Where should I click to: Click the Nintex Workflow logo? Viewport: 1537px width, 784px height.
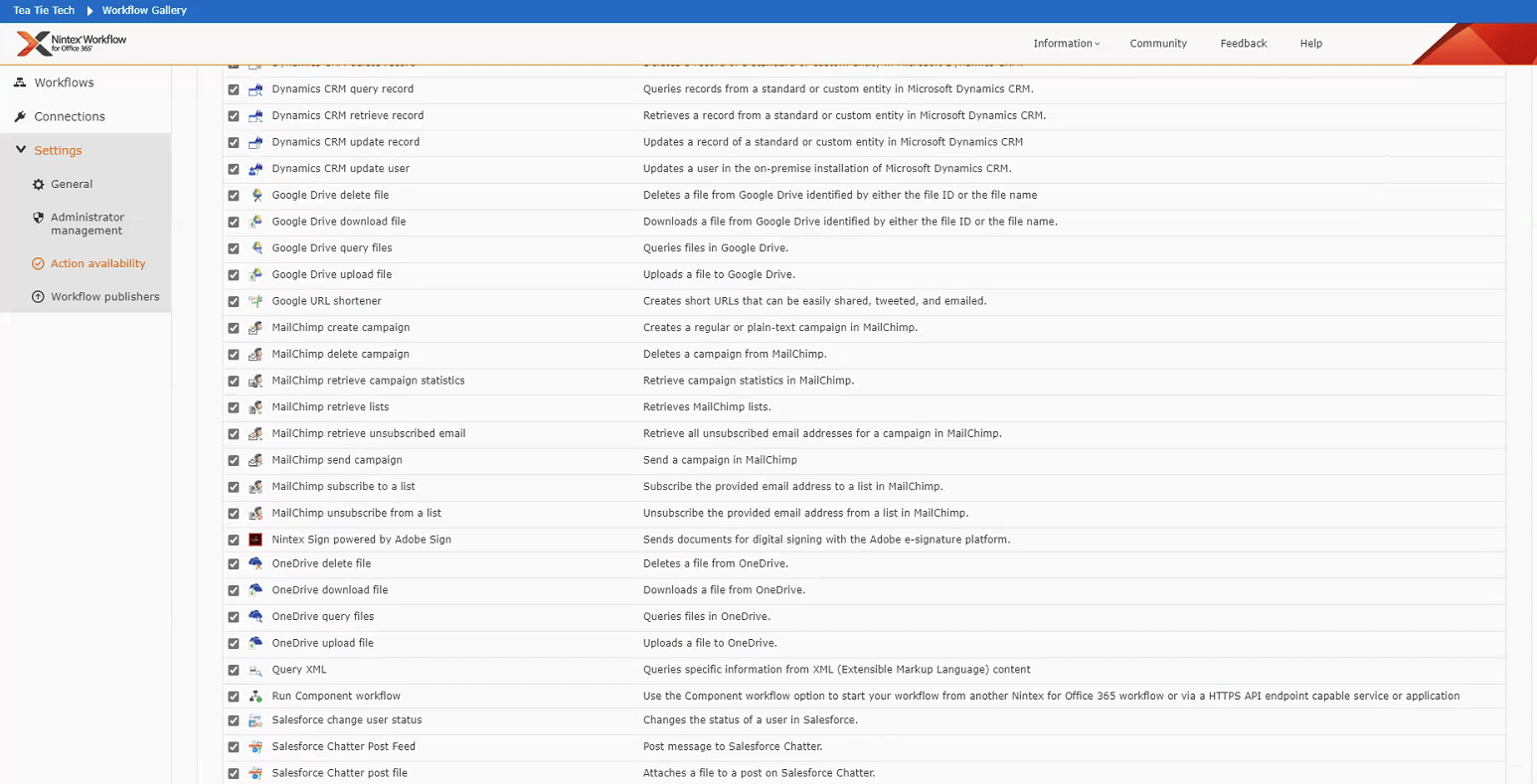(x=72, y=43)
